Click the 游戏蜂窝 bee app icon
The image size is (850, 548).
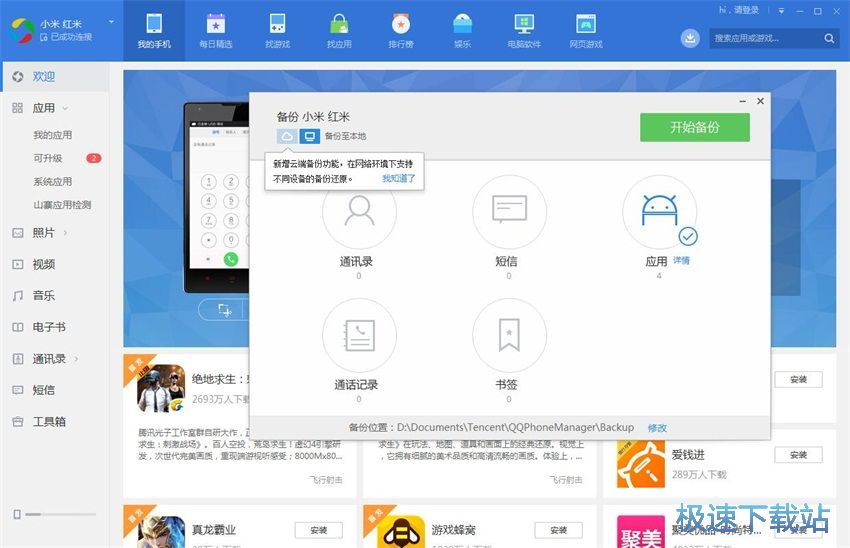coord(401,532)
